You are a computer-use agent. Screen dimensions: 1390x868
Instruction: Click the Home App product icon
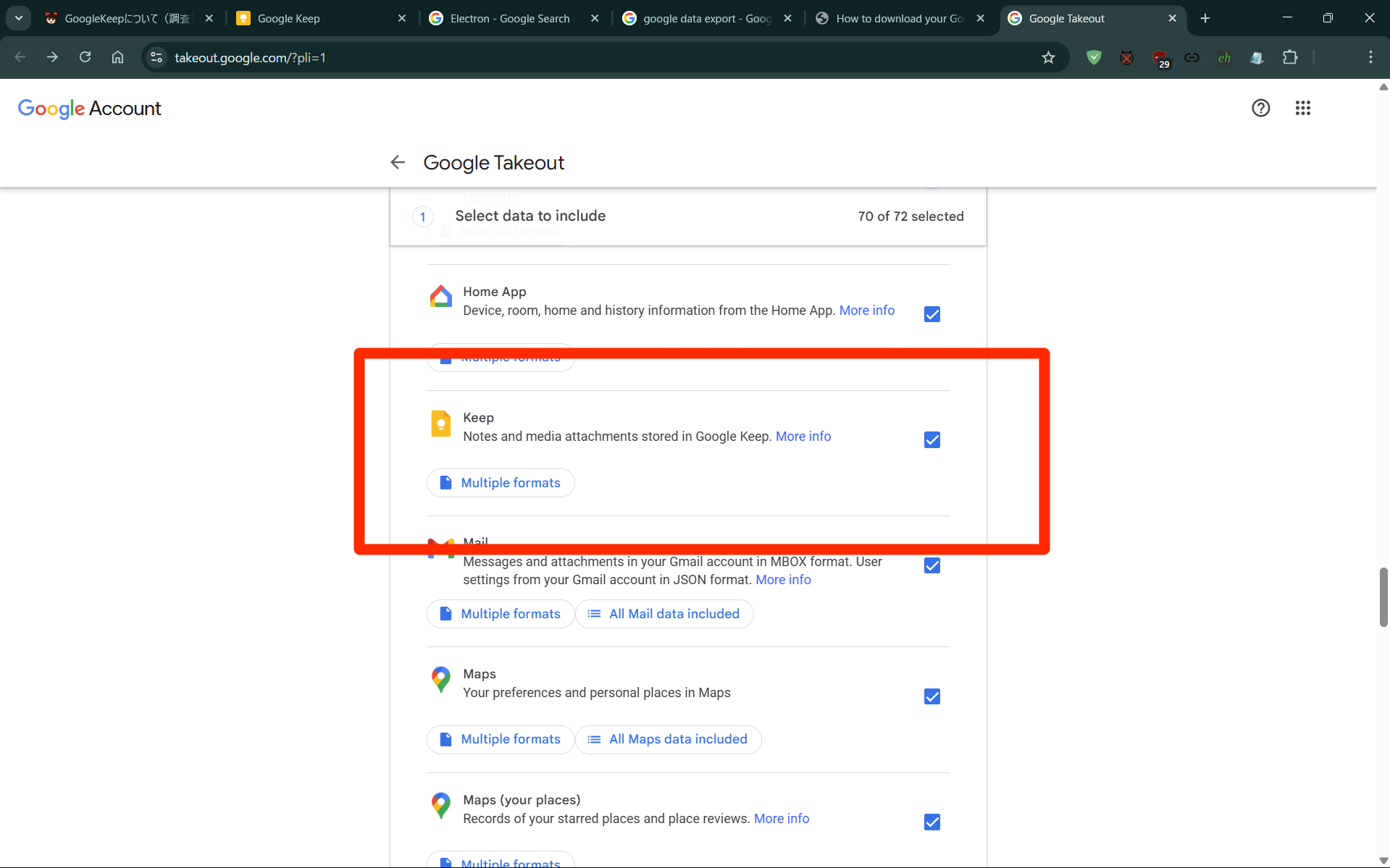coord(440,296)
